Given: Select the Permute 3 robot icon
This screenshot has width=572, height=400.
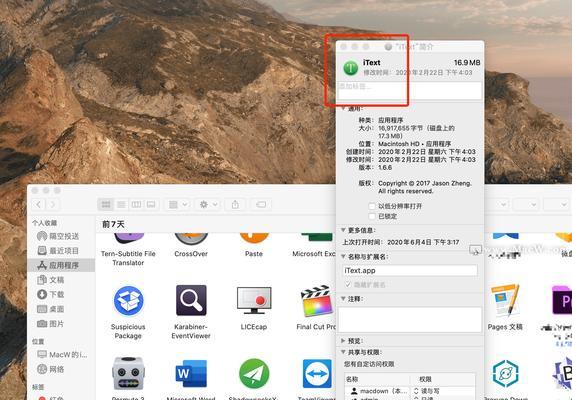Looking at the screenshot, I should (128, 373).
